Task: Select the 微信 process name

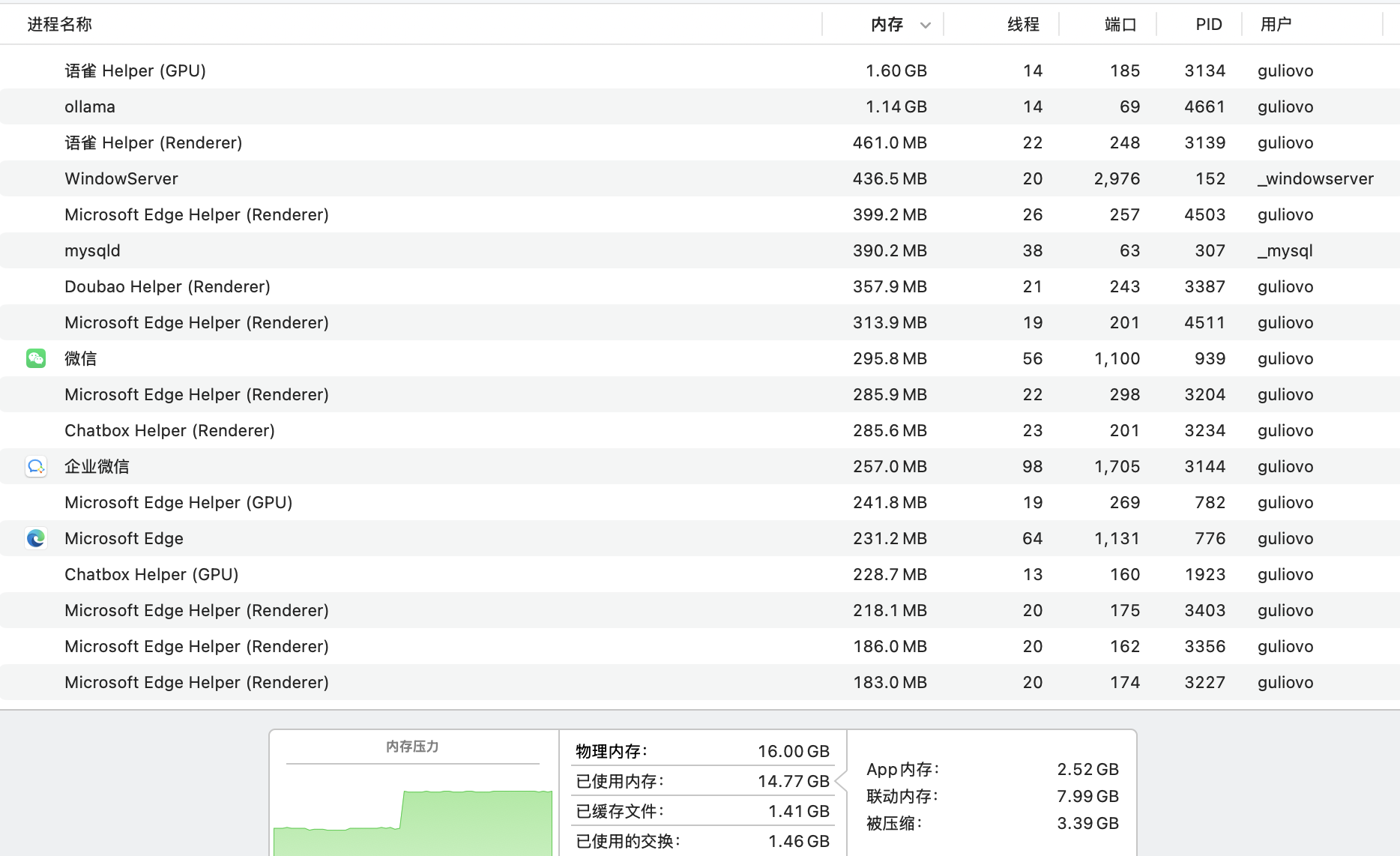Action: (x=80, y=358)
